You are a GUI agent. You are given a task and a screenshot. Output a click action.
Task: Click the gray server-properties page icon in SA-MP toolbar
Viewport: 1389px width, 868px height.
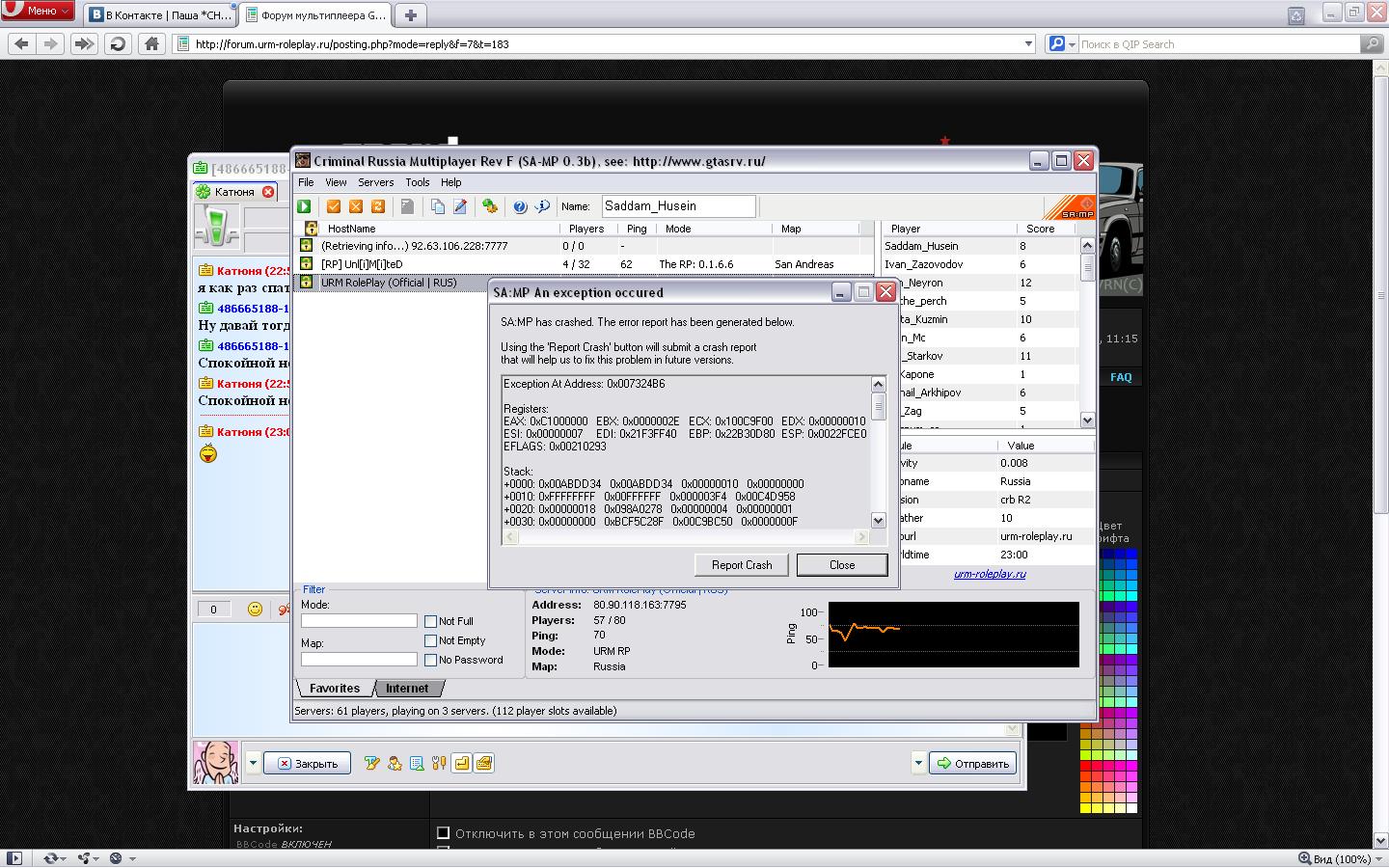pyautogui.click(x=408, y=206)
